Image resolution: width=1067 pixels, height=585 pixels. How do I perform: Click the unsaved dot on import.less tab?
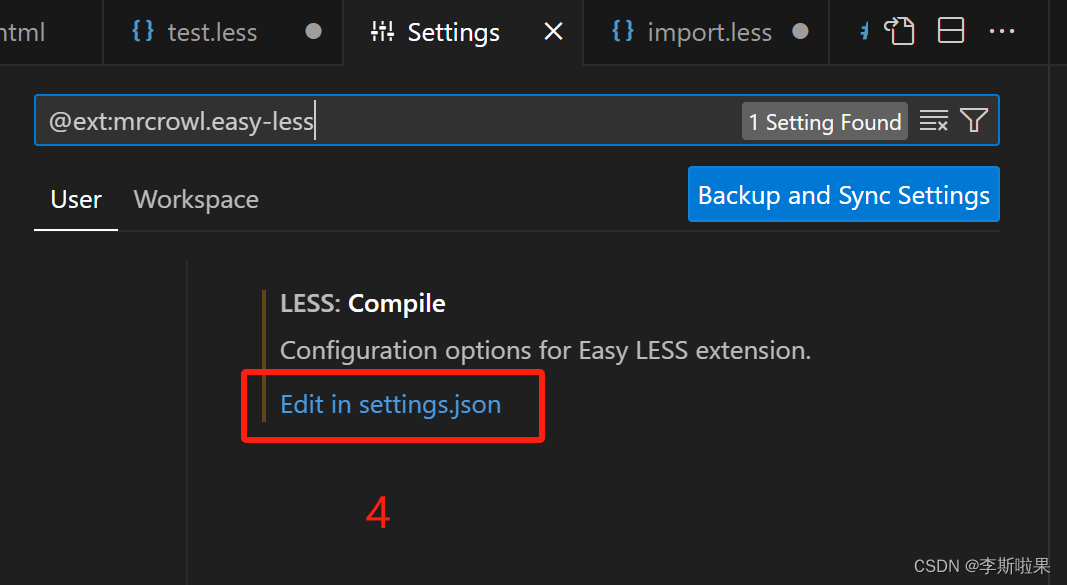pos(800,31)
